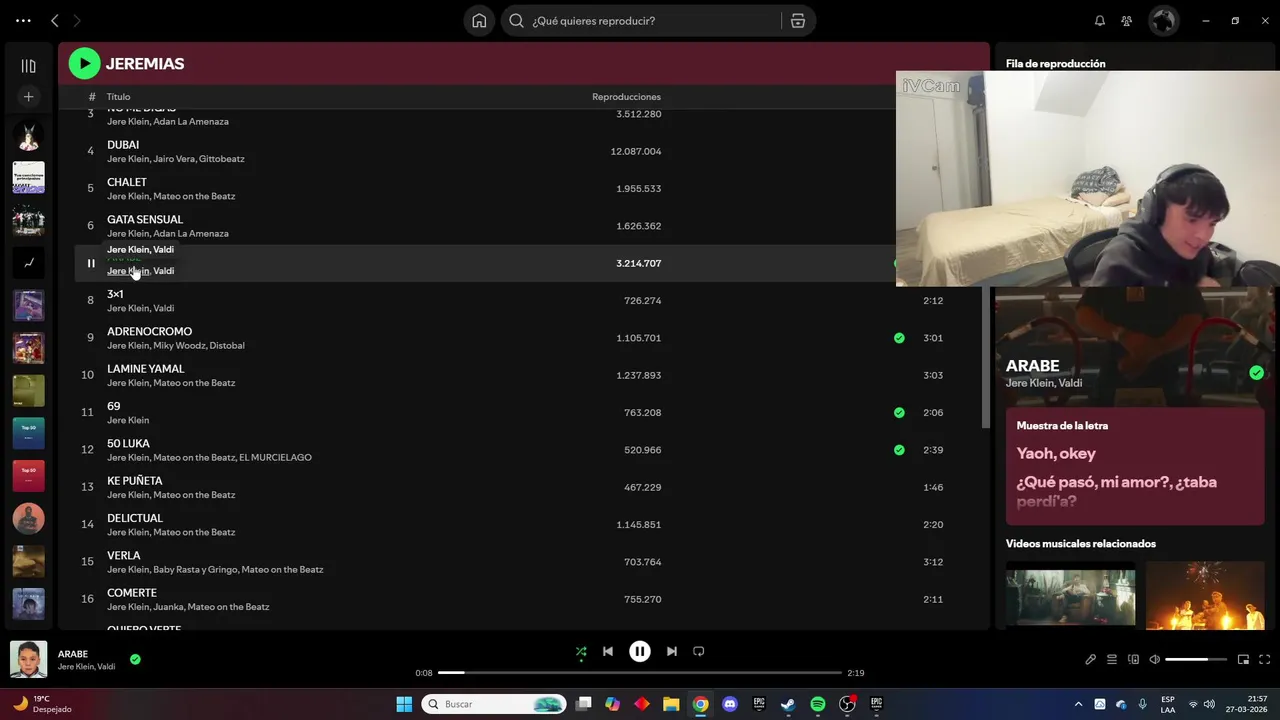Select the song GATA SENSUAL
The height and width of the screenshot is (720, 1280).
pos(145,219)
